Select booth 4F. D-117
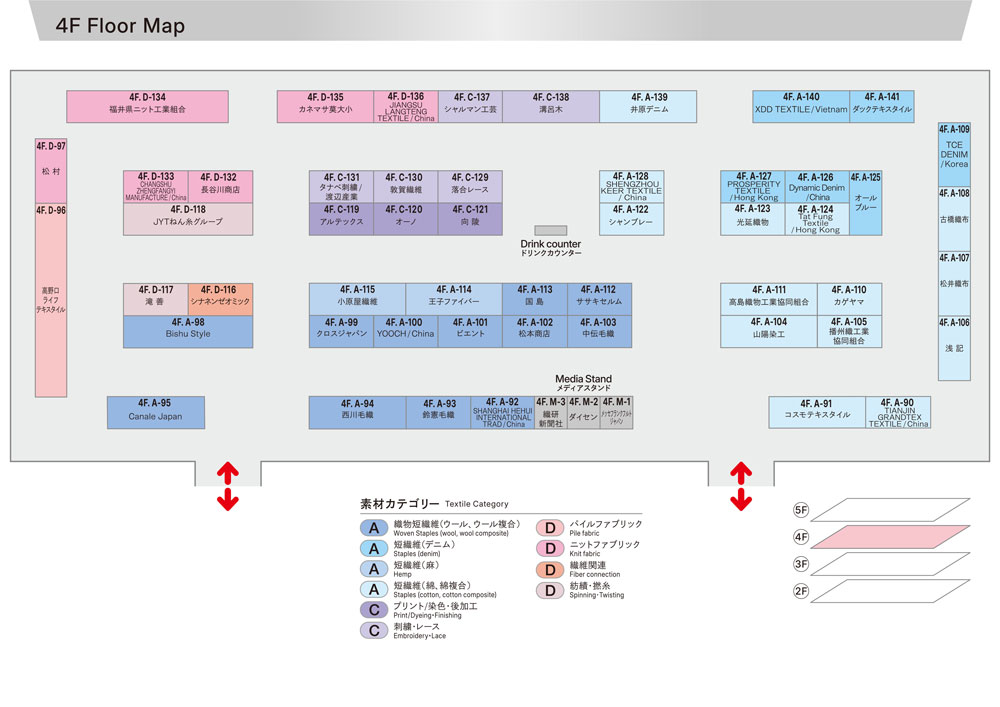Viewport: 1000px width, 707px height. [156, 300]
